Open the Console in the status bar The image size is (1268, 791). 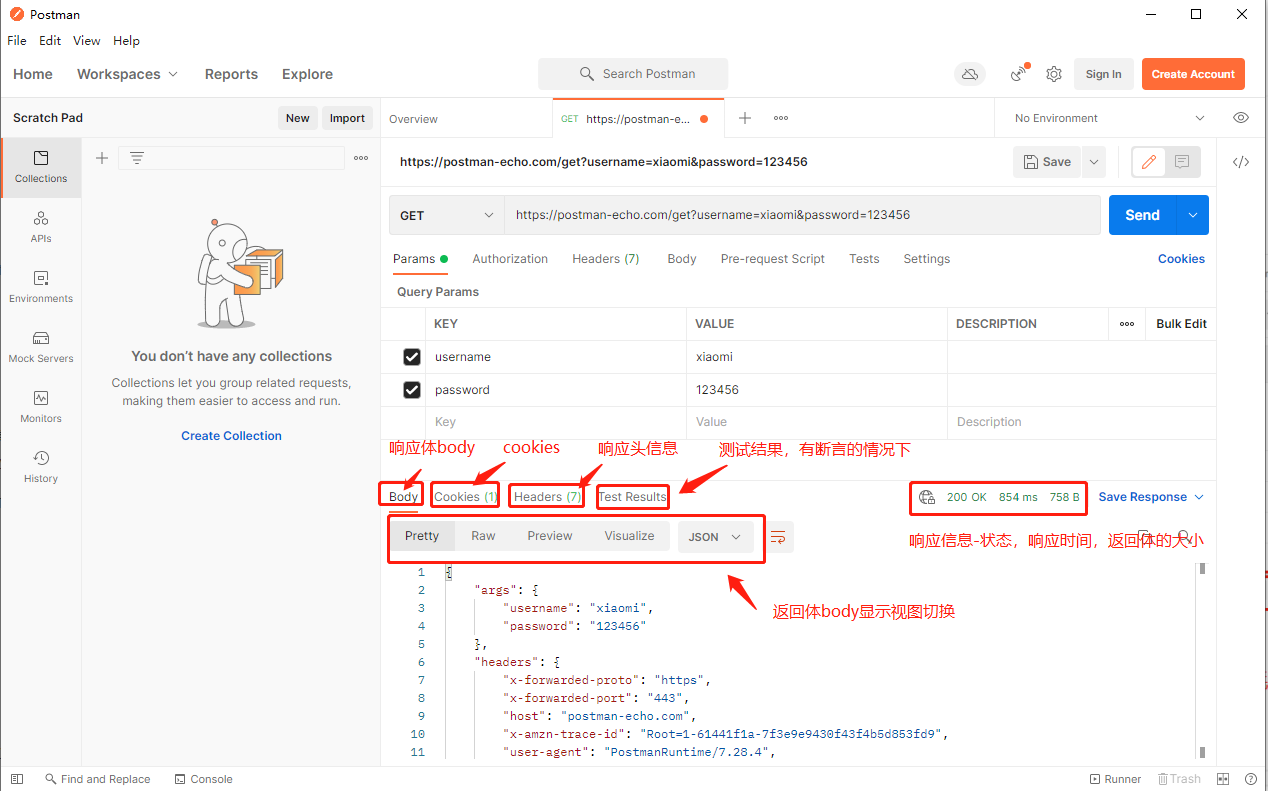click(203, 779)
